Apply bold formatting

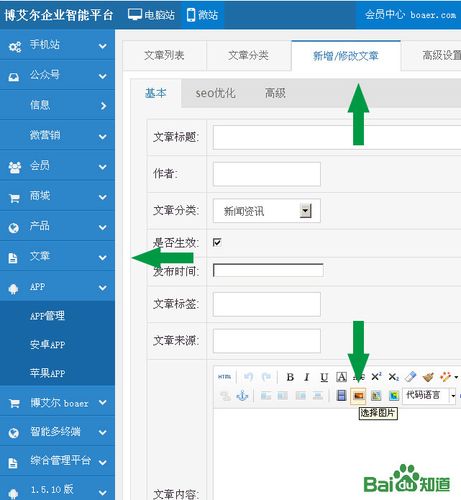(290, 377)
